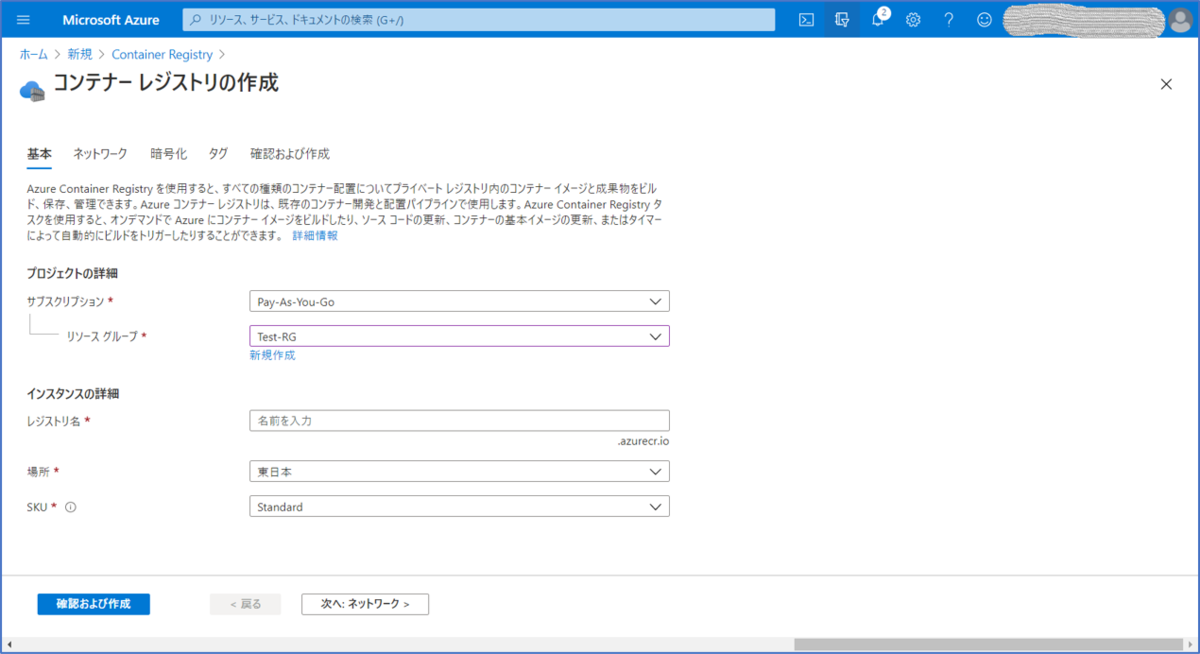The image size is (1200, 654).
Task: Click 新規作成 link under resource group
Action: [x=272, y=355]
